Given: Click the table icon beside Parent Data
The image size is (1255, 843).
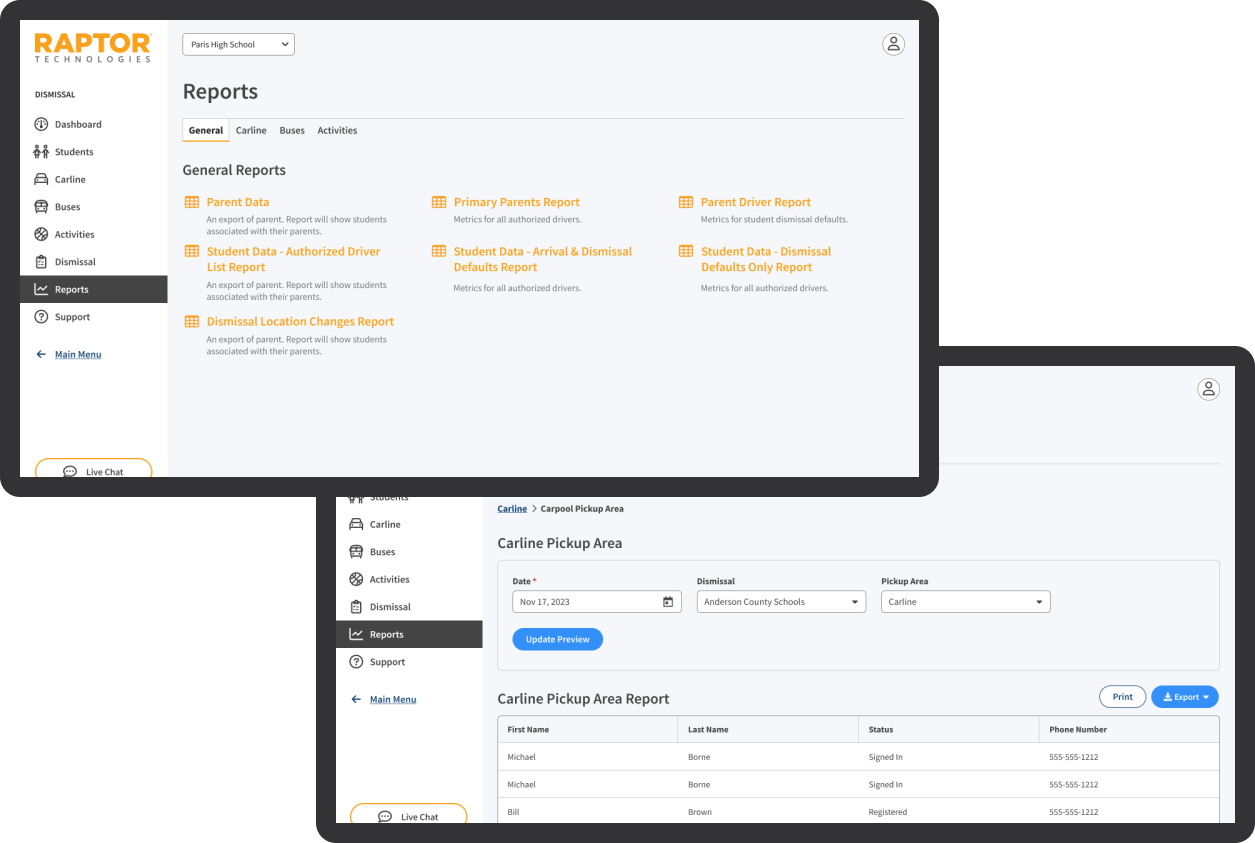Looking at the screenshot, I should (x=192, y=202).
